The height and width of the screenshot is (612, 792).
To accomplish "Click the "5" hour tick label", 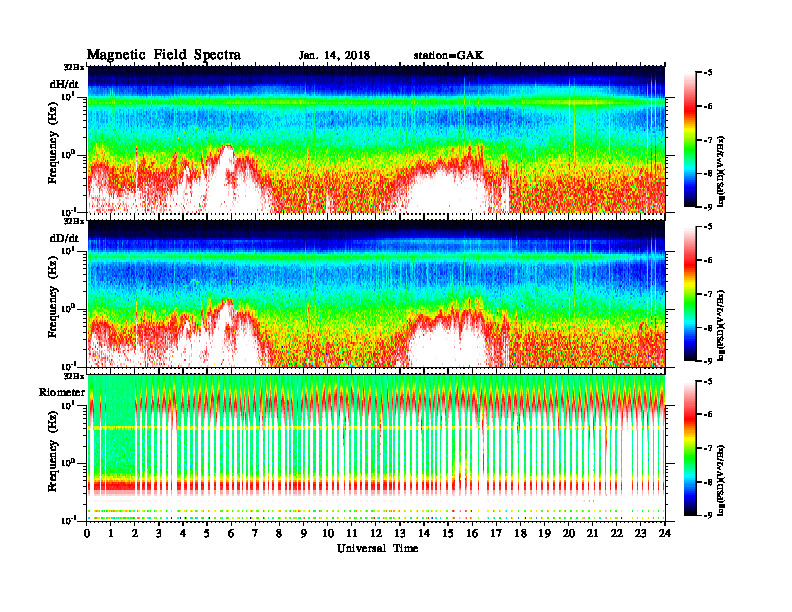I will (x=207, y=533).
